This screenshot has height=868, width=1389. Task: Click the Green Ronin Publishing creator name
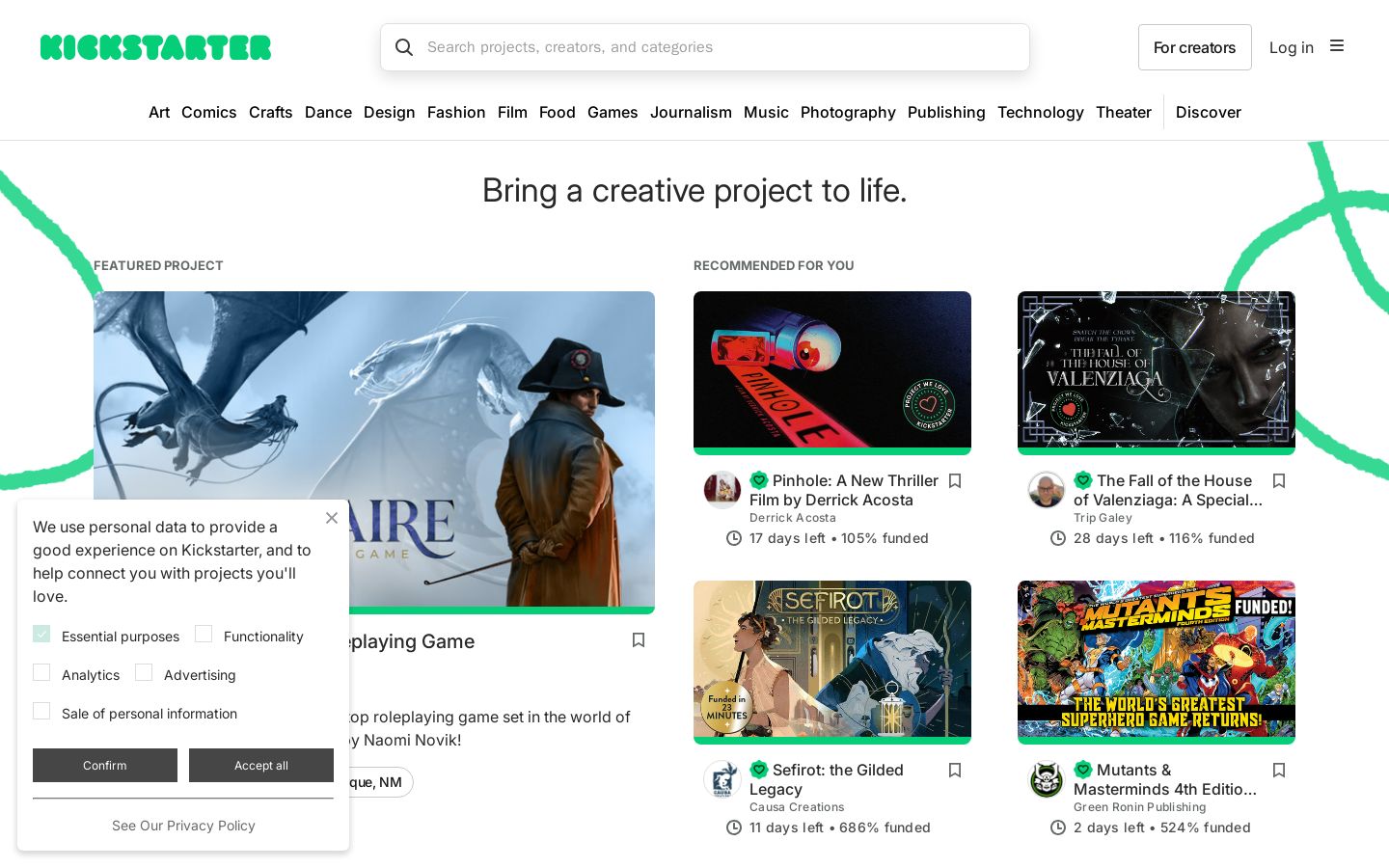point(1140,807)
